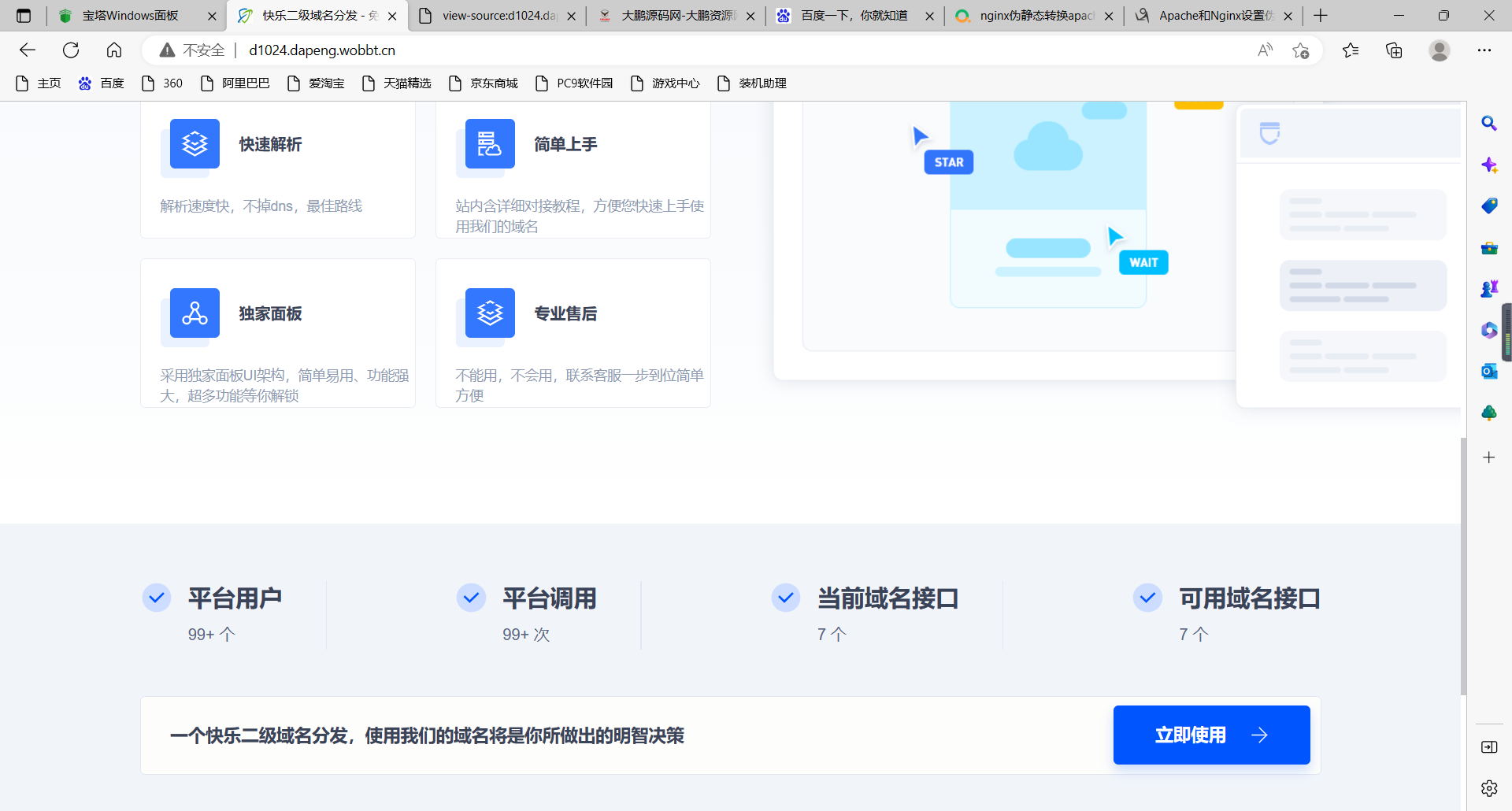
Task: Open the profile avatar account menu
Action: click(1439, 50)
